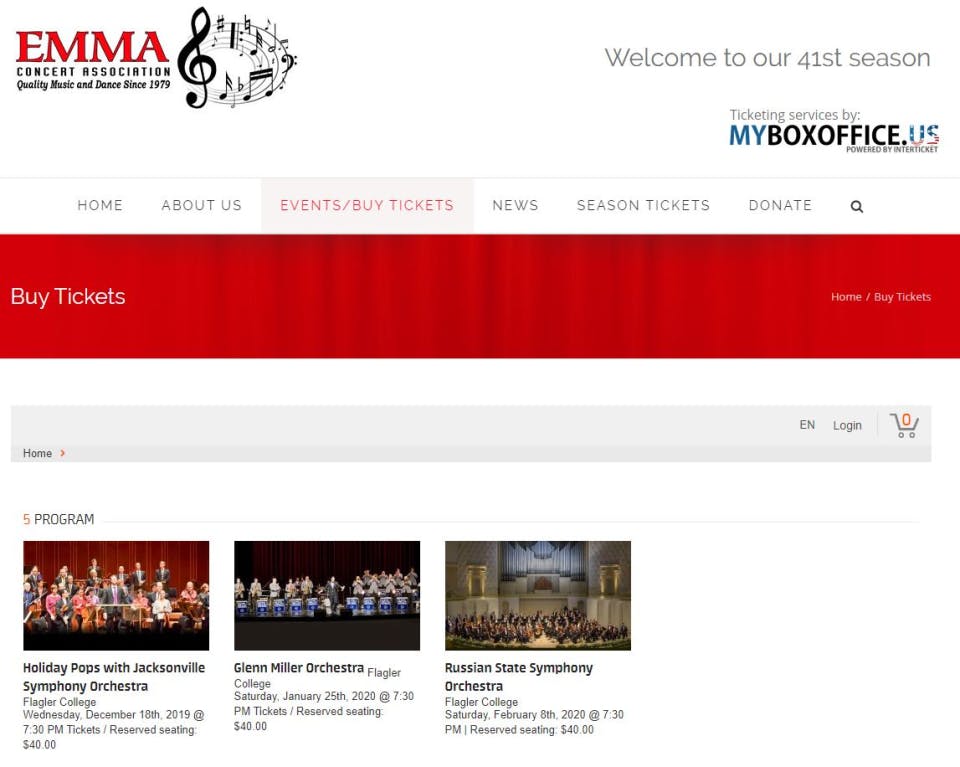Click the EMMA Concert Association logo
Viewport: 960px width, 767px height.
156,58
